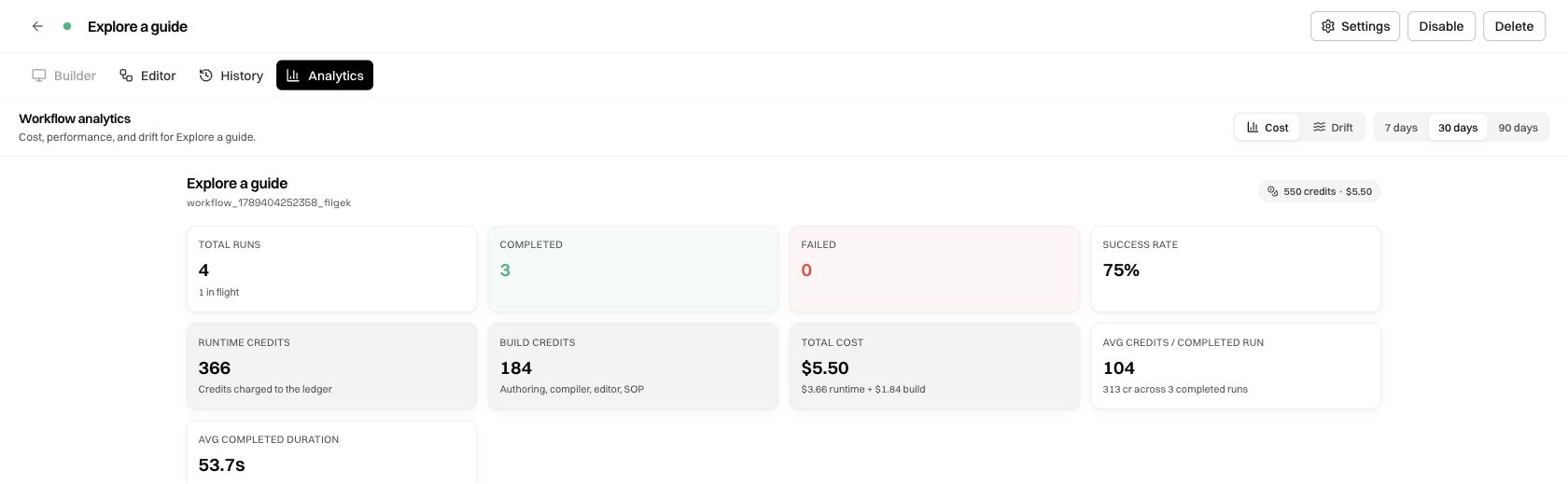
Task: Select the 90 days range
Action: click(1518, 127)
